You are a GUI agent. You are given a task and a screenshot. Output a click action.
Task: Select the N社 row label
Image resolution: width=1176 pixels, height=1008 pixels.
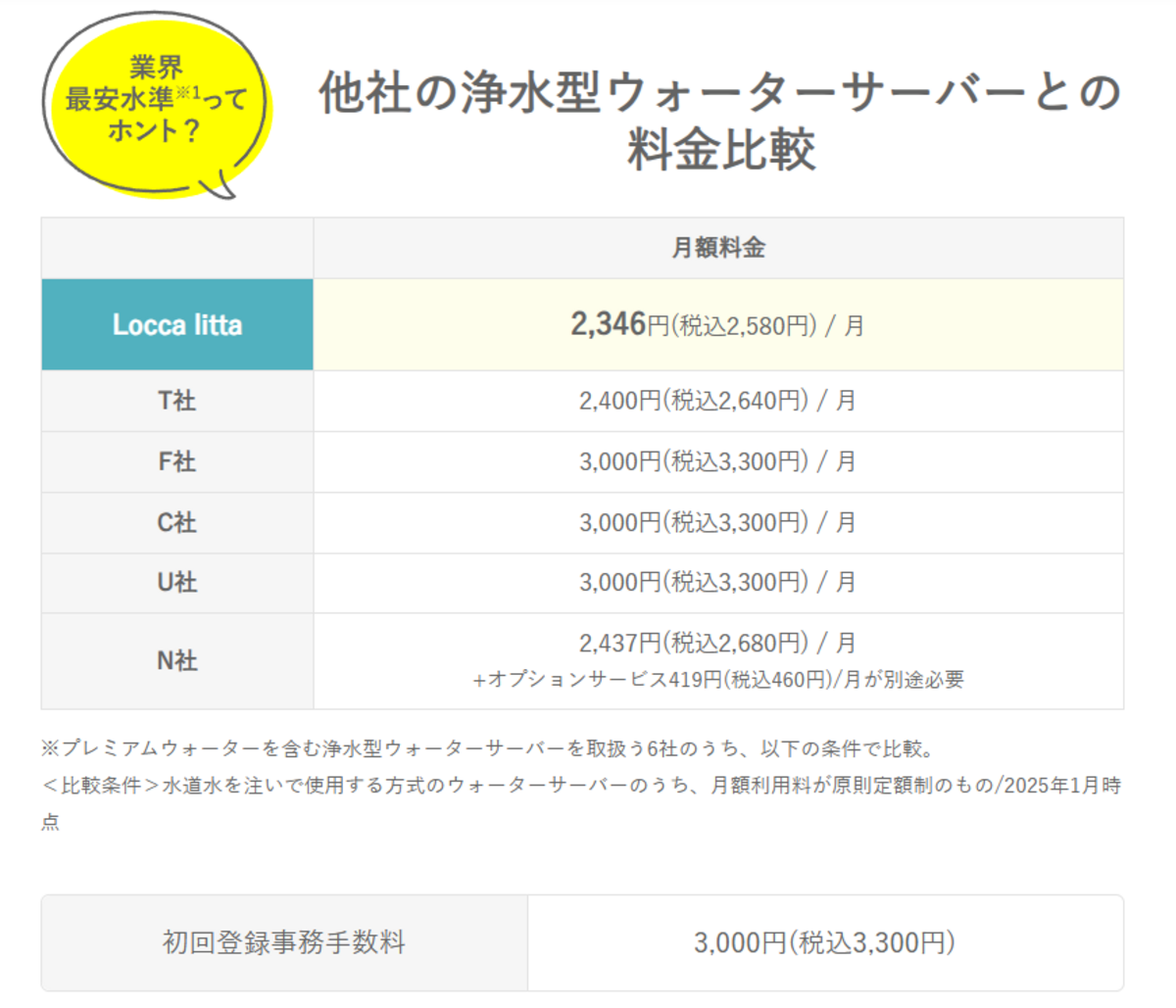tap(176, 661)
